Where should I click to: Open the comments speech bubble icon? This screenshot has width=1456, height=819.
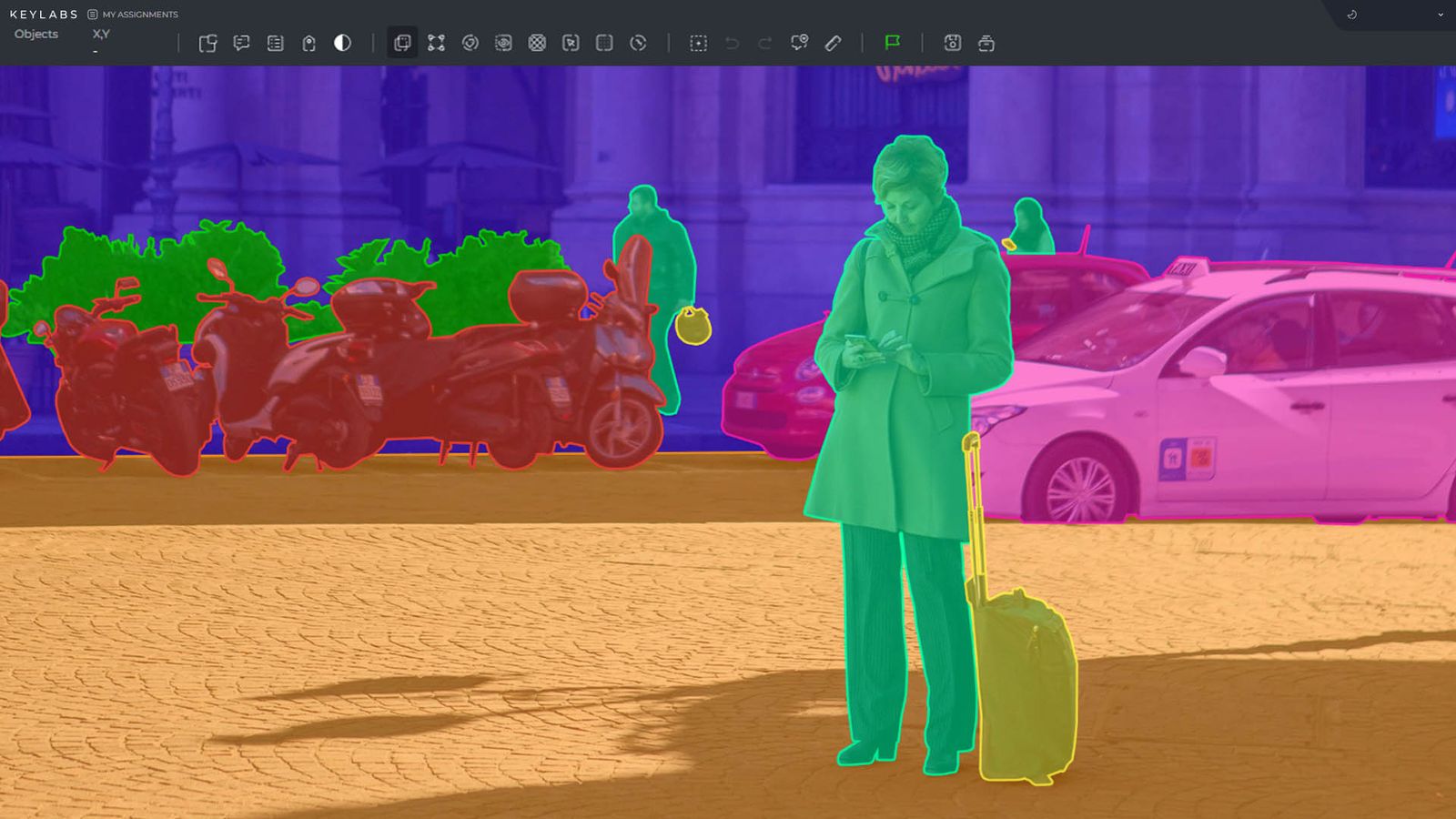point(241,43)
